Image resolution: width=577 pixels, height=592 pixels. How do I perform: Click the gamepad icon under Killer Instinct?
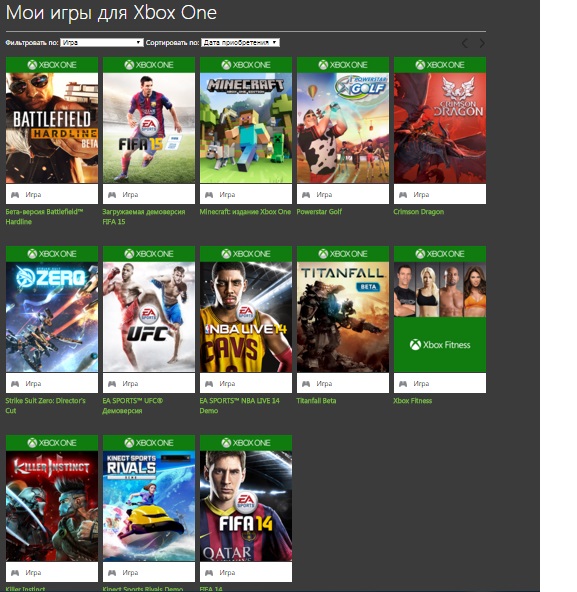click(x=15, y=573)
